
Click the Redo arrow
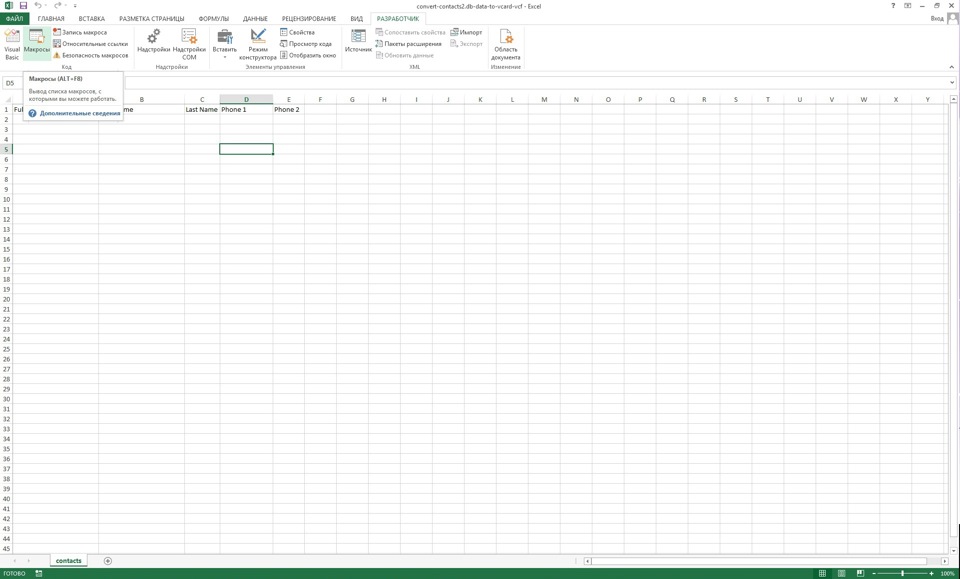coord(57,6)
